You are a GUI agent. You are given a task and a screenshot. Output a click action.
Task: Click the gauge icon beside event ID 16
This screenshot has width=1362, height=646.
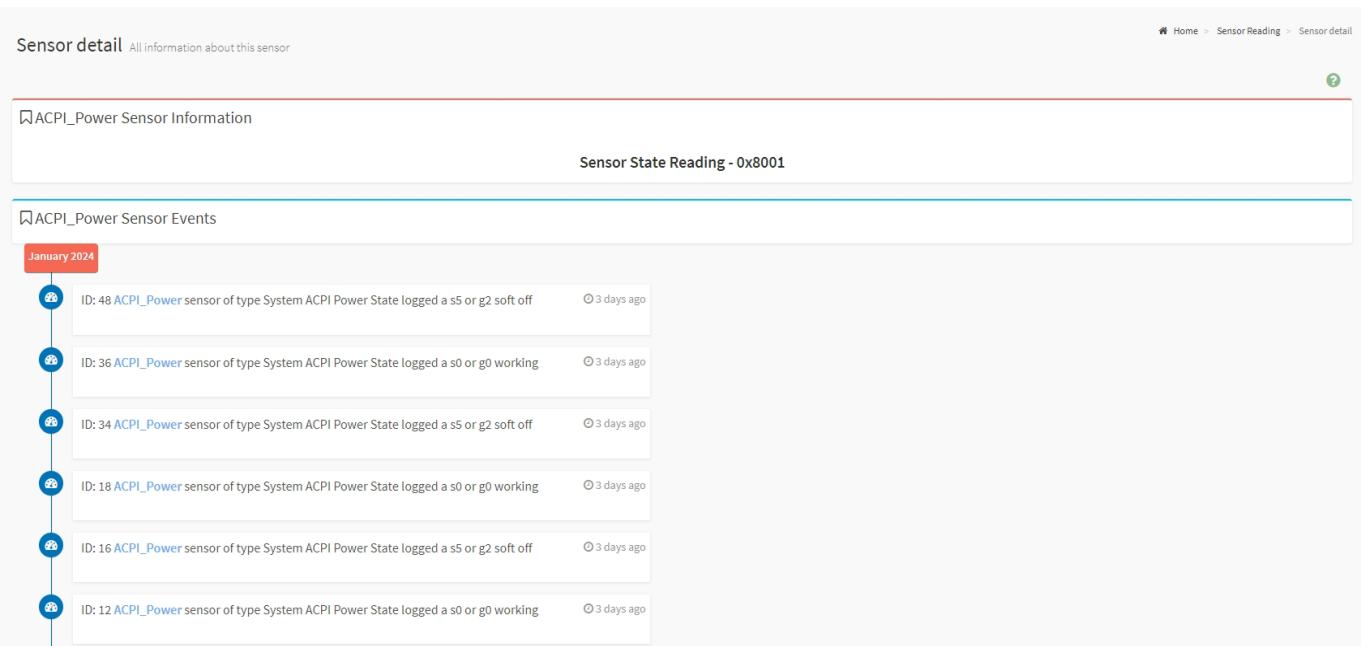point(51,545)
